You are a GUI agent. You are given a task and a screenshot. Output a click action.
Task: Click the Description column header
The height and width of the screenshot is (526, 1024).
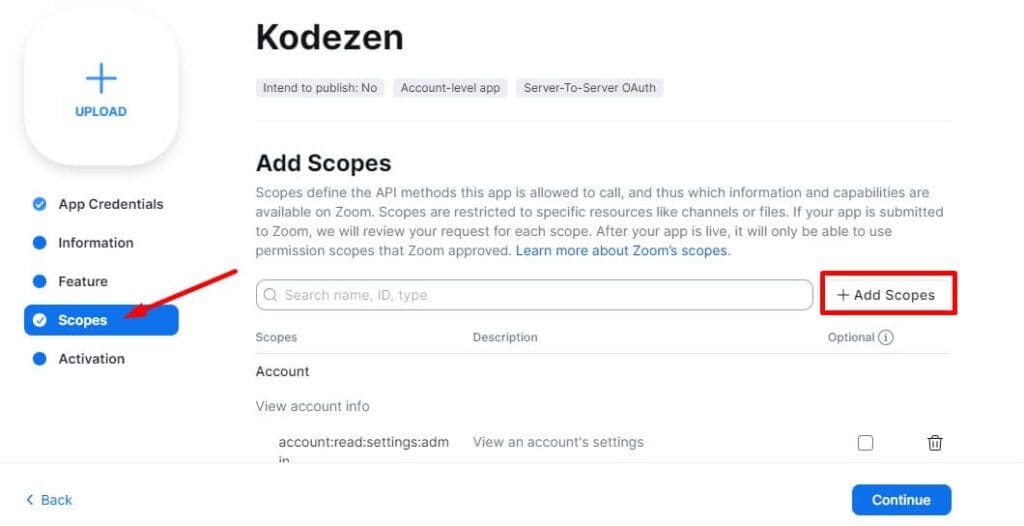(x=505, y=338)
